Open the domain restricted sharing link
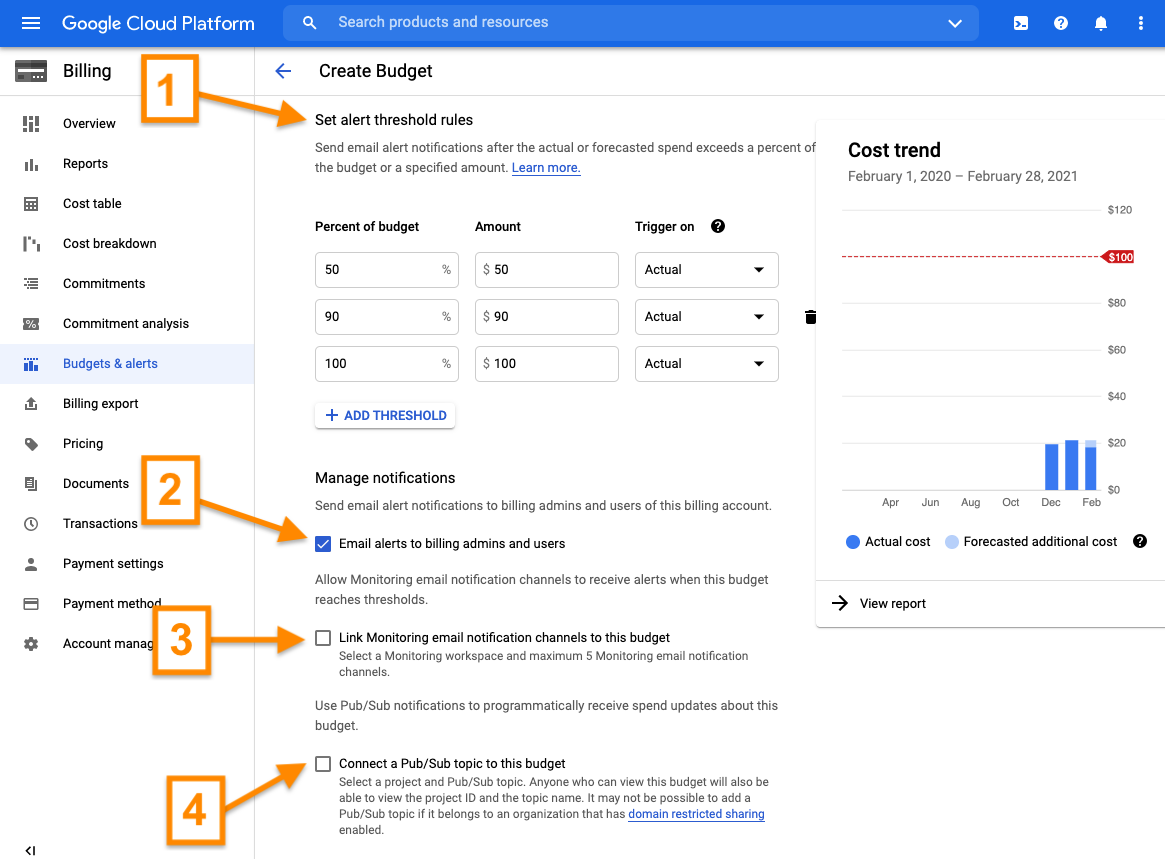 696,814
